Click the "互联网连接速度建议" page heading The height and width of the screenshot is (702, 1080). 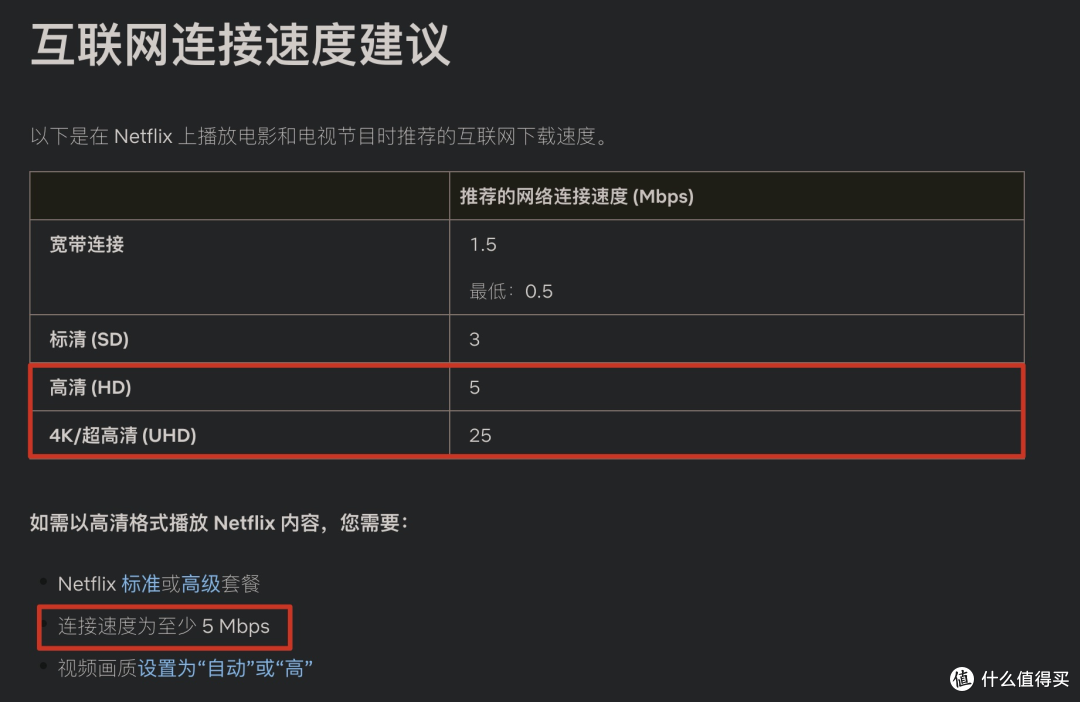240,45
